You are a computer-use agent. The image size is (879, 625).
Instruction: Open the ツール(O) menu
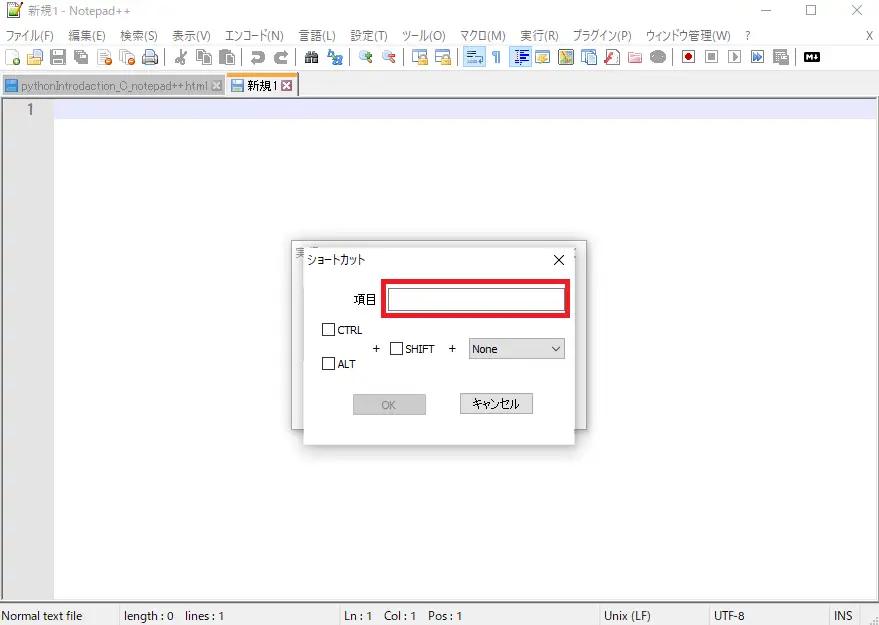424,36
